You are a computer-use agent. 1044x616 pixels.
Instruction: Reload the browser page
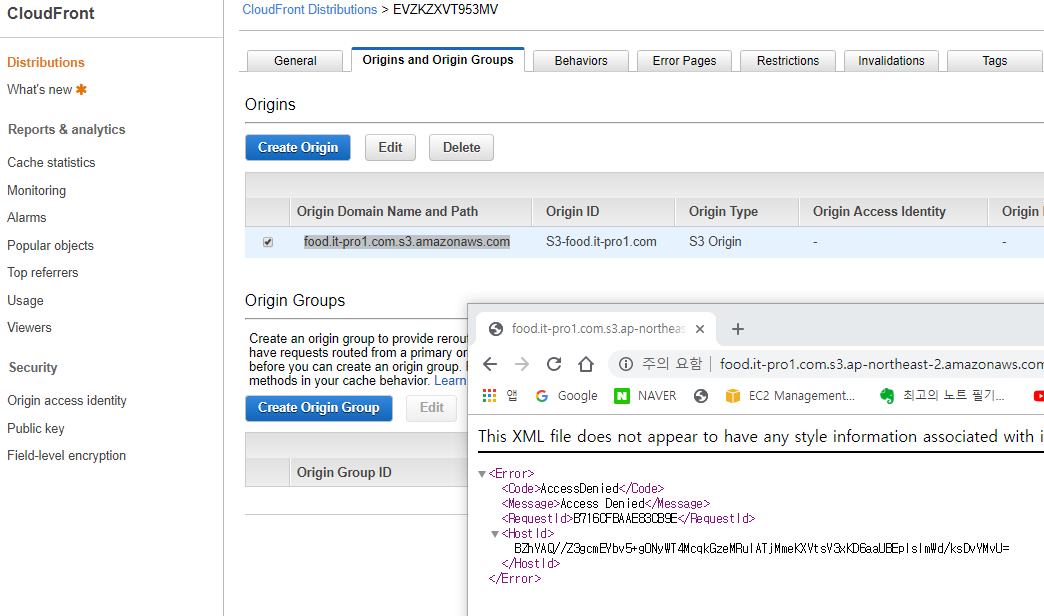(554, 364)
